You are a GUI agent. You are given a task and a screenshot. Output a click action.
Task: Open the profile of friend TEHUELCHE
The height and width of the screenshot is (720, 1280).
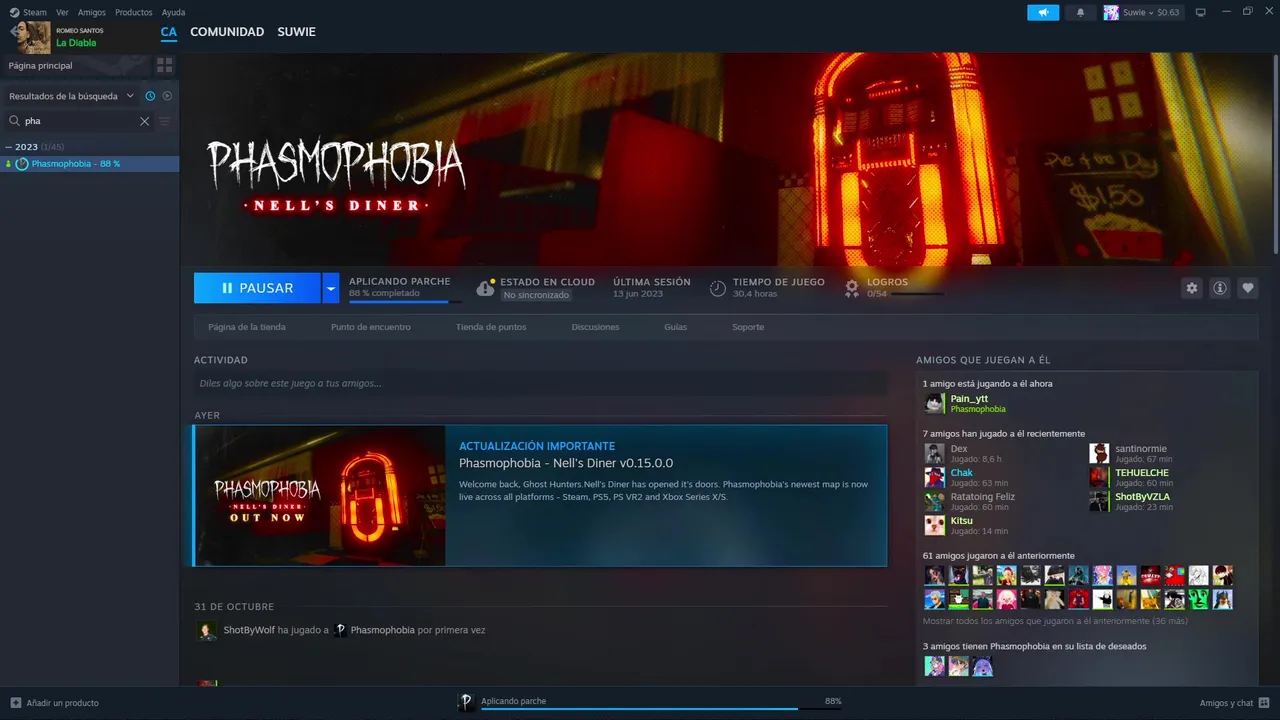pos(1142,473)
